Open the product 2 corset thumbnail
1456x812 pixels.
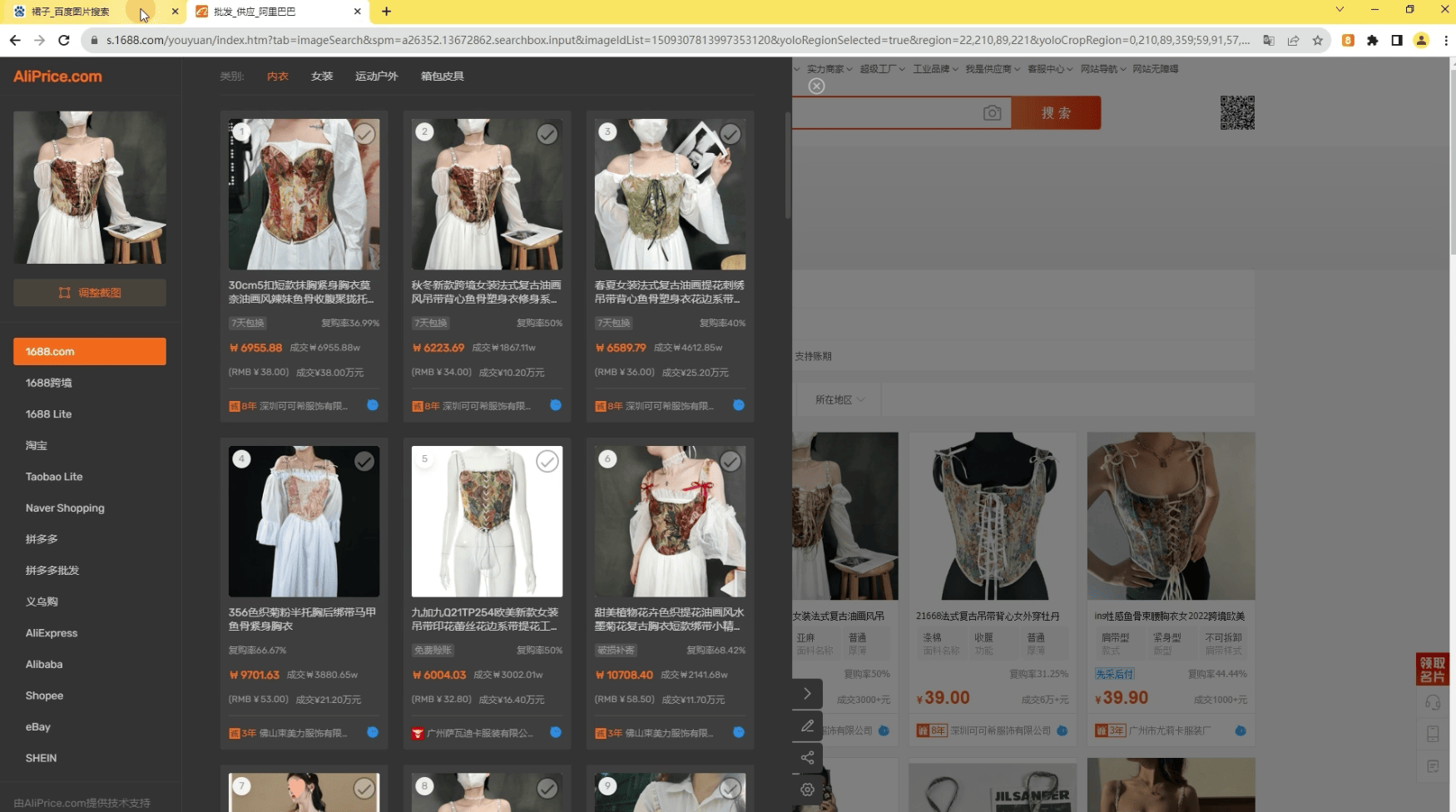[x=487, y=194]
